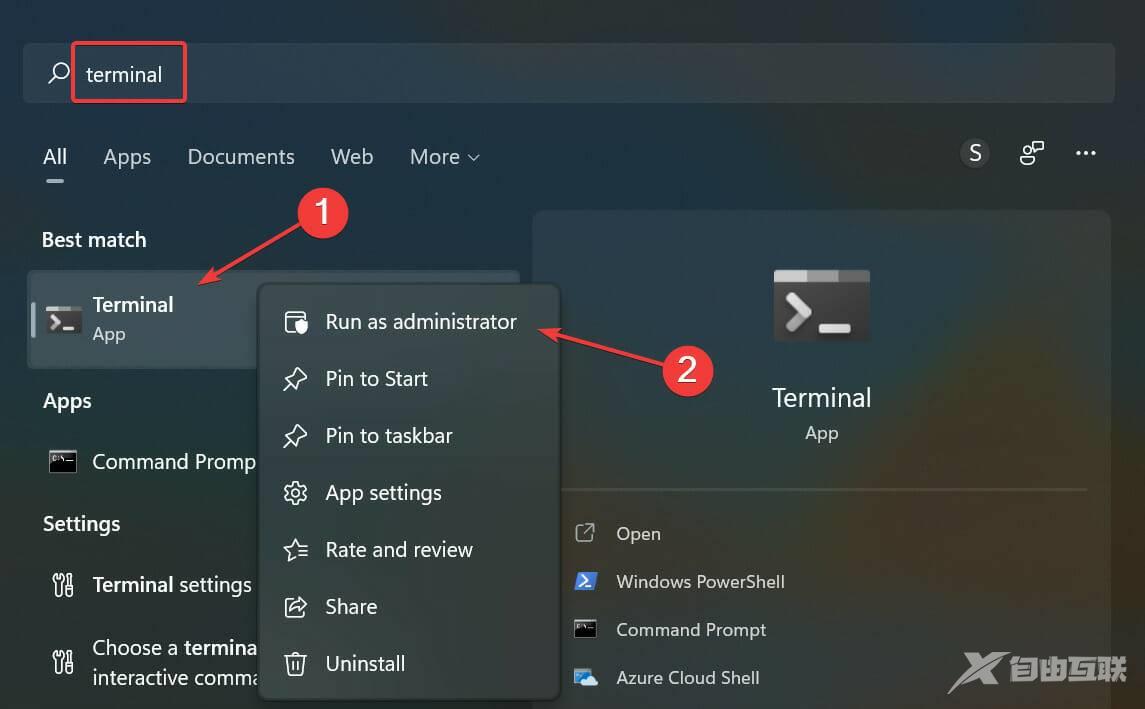Switch to the Apps filter tab
This screenshot has width=1145, height=709.
127,157
